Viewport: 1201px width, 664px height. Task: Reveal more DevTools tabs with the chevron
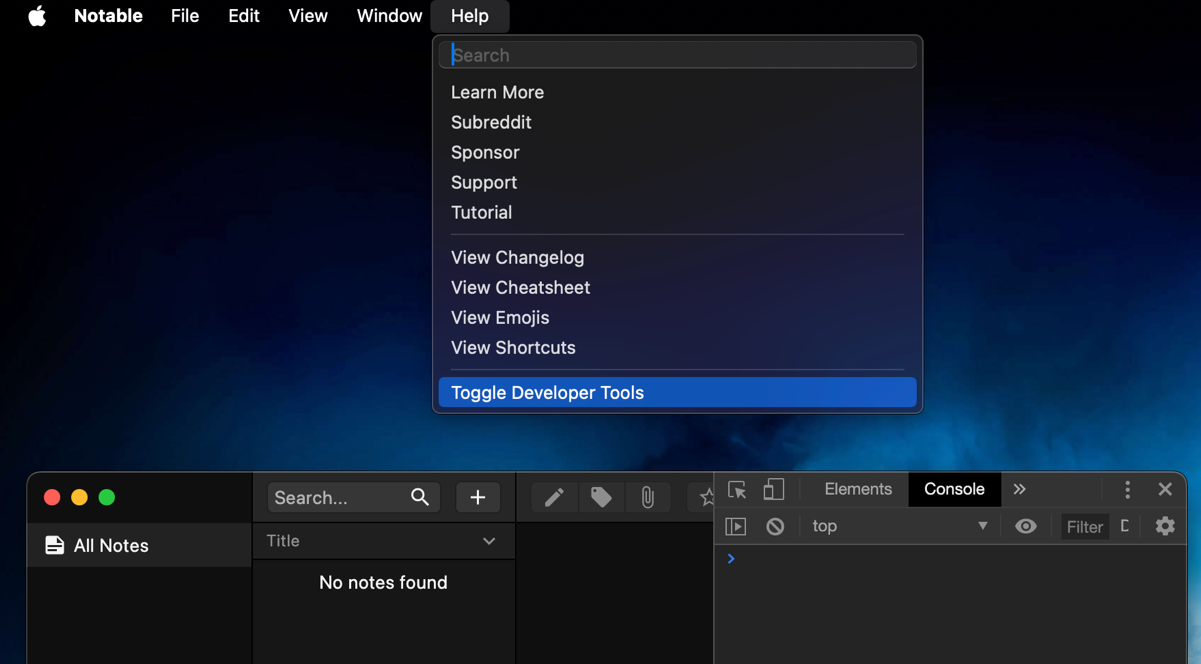click(1019, 489)
